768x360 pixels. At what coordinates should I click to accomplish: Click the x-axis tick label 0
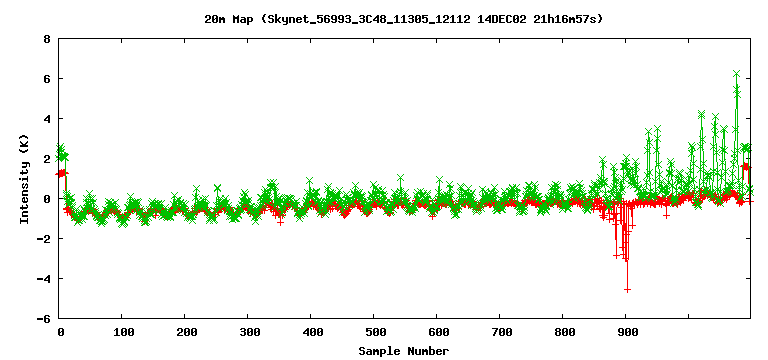coord(60,333)
